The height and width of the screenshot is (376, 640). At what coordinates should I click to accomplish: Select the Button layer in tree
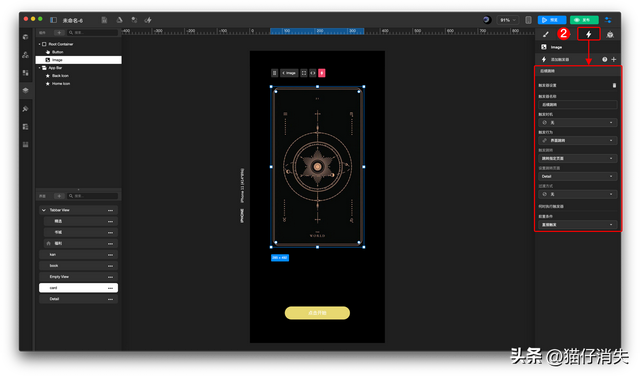point(78,52)
